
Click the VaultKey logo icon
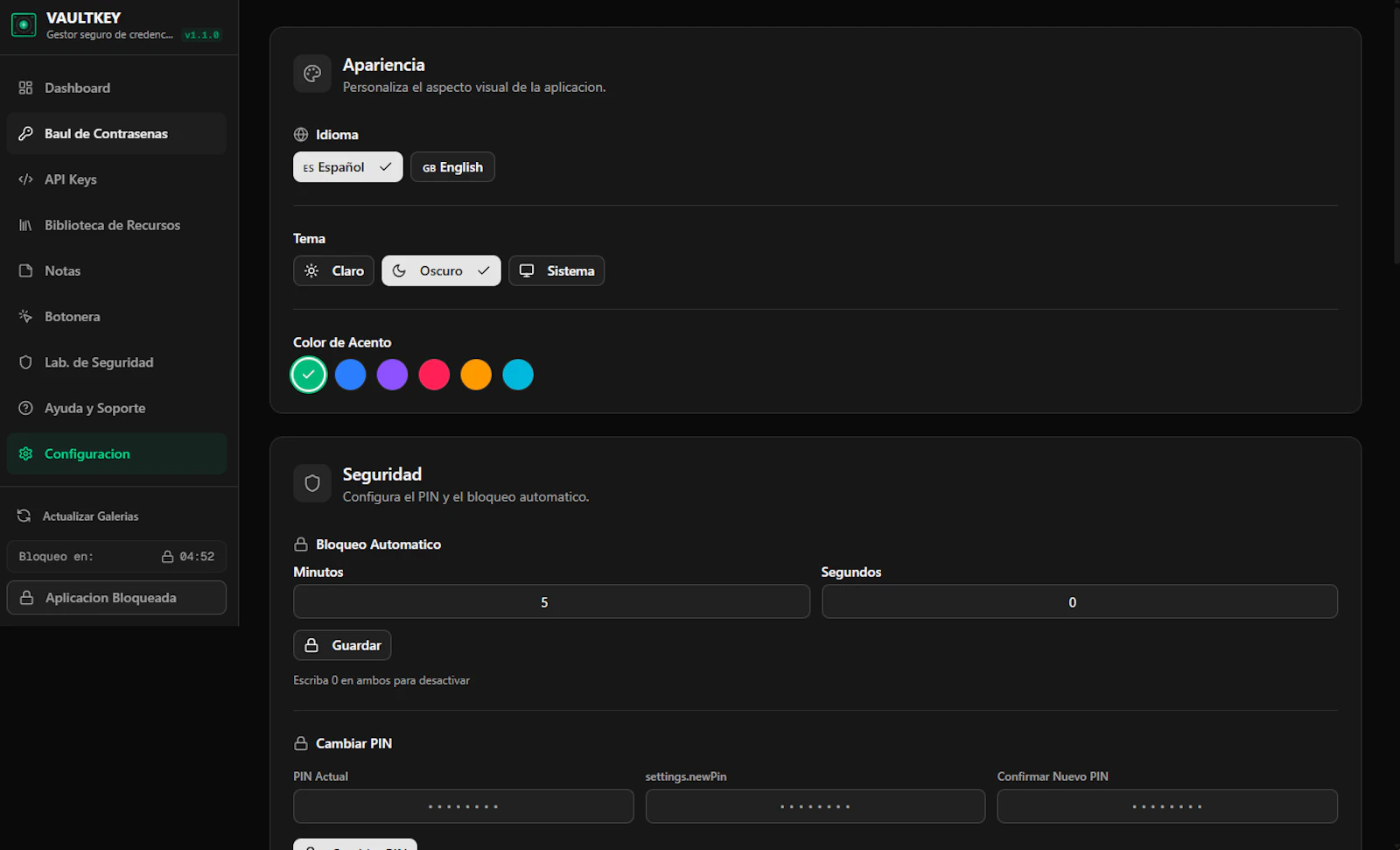click(x=24, y=25)
